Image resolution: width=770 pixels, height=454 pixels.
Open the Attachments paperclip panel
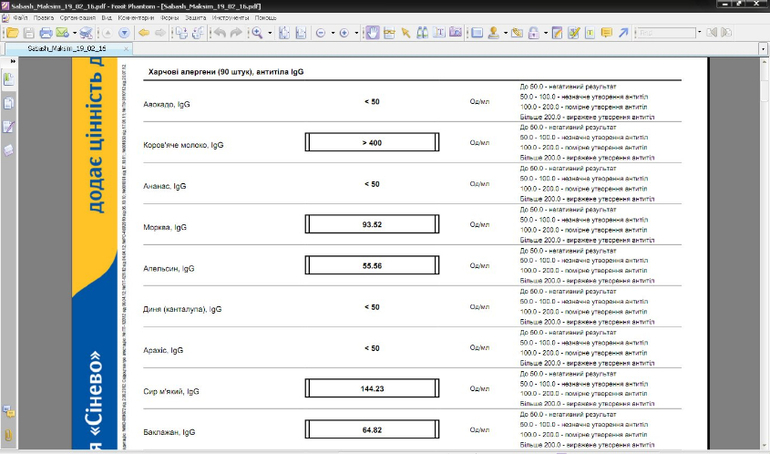9,436
